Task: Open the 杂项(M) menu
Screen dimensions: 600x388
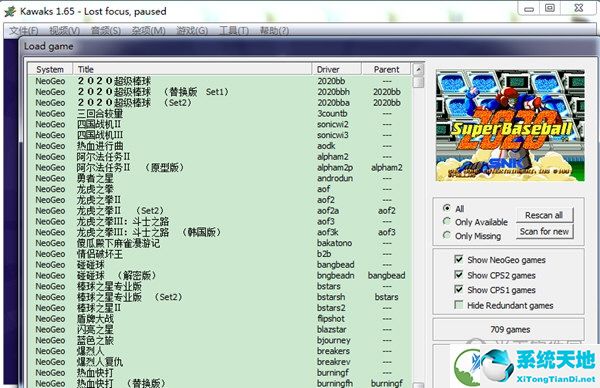Action: (148, 31)
